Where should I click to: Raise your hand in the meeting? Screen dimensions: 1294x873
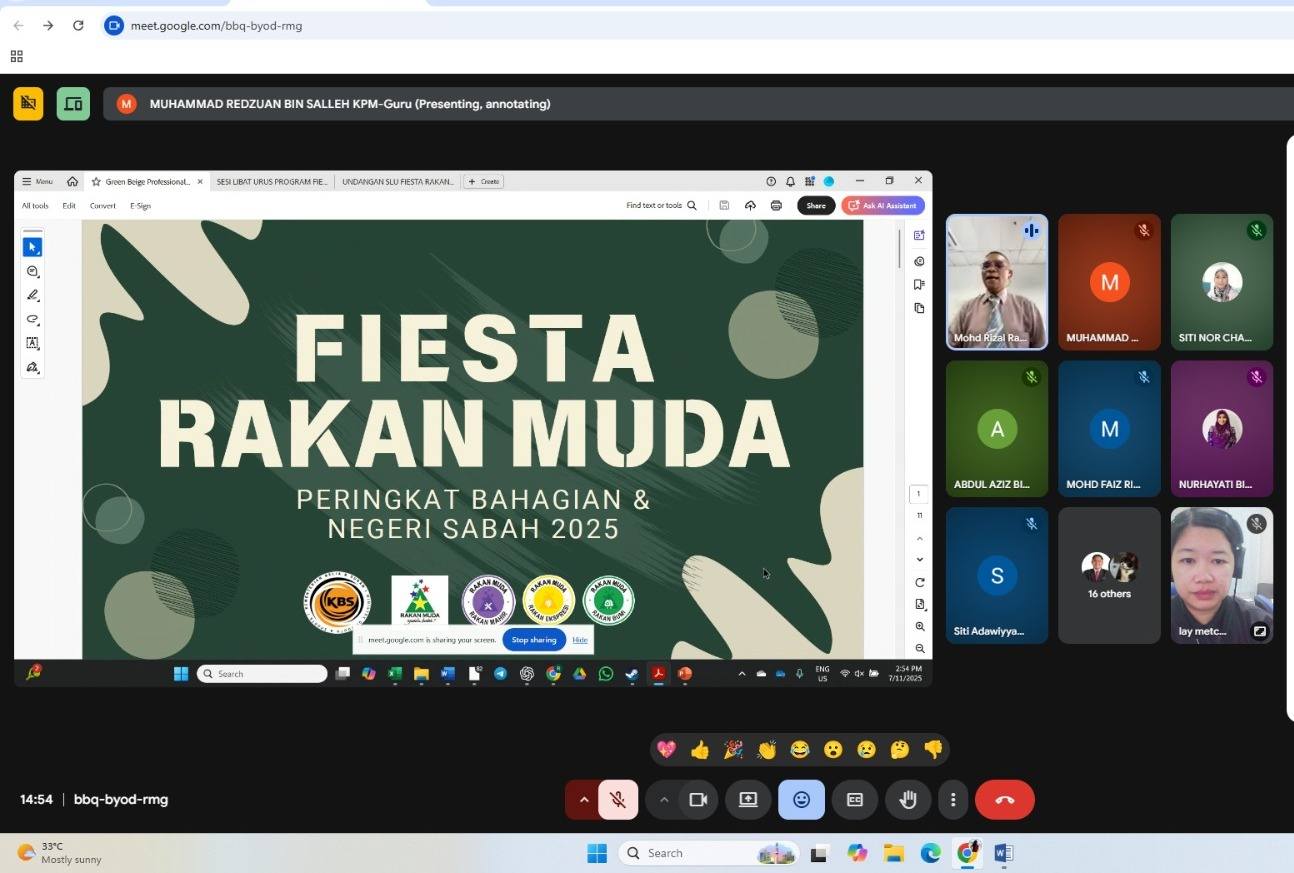908,800
